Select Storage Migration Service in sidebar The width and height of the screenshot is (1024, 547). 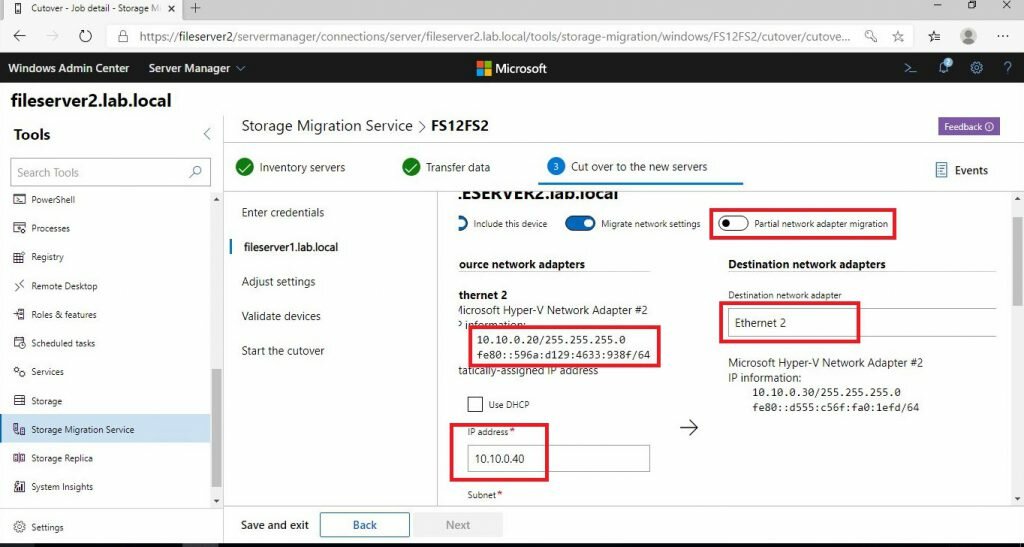tap(104, 430)
